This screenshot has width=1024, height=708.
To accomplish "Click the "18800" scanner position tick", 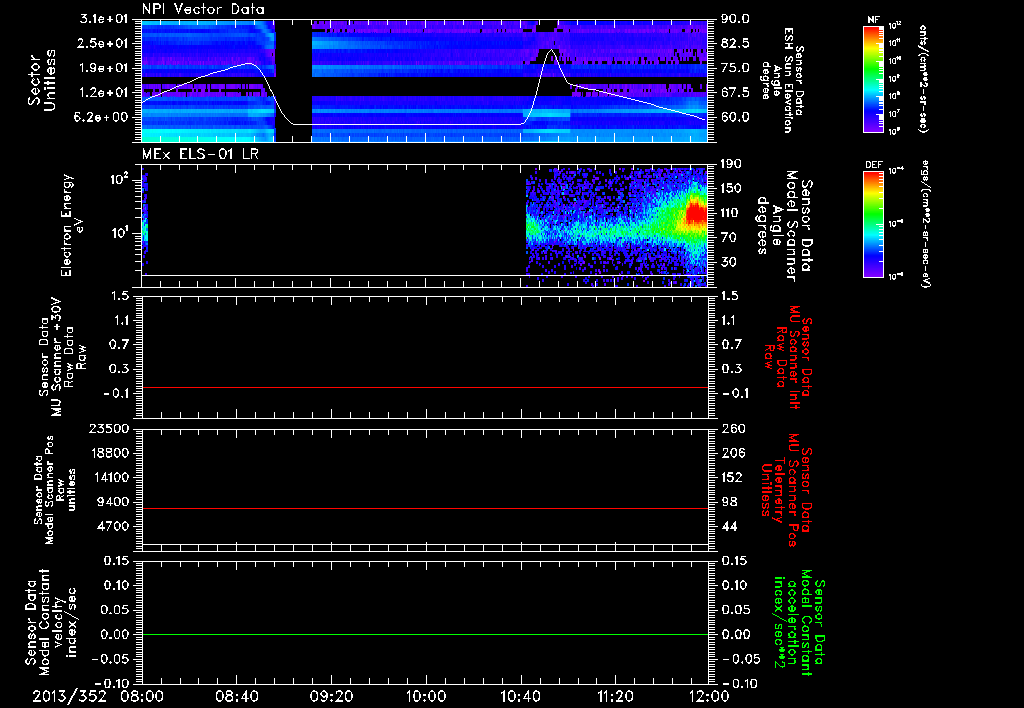I will click(111, 453).
